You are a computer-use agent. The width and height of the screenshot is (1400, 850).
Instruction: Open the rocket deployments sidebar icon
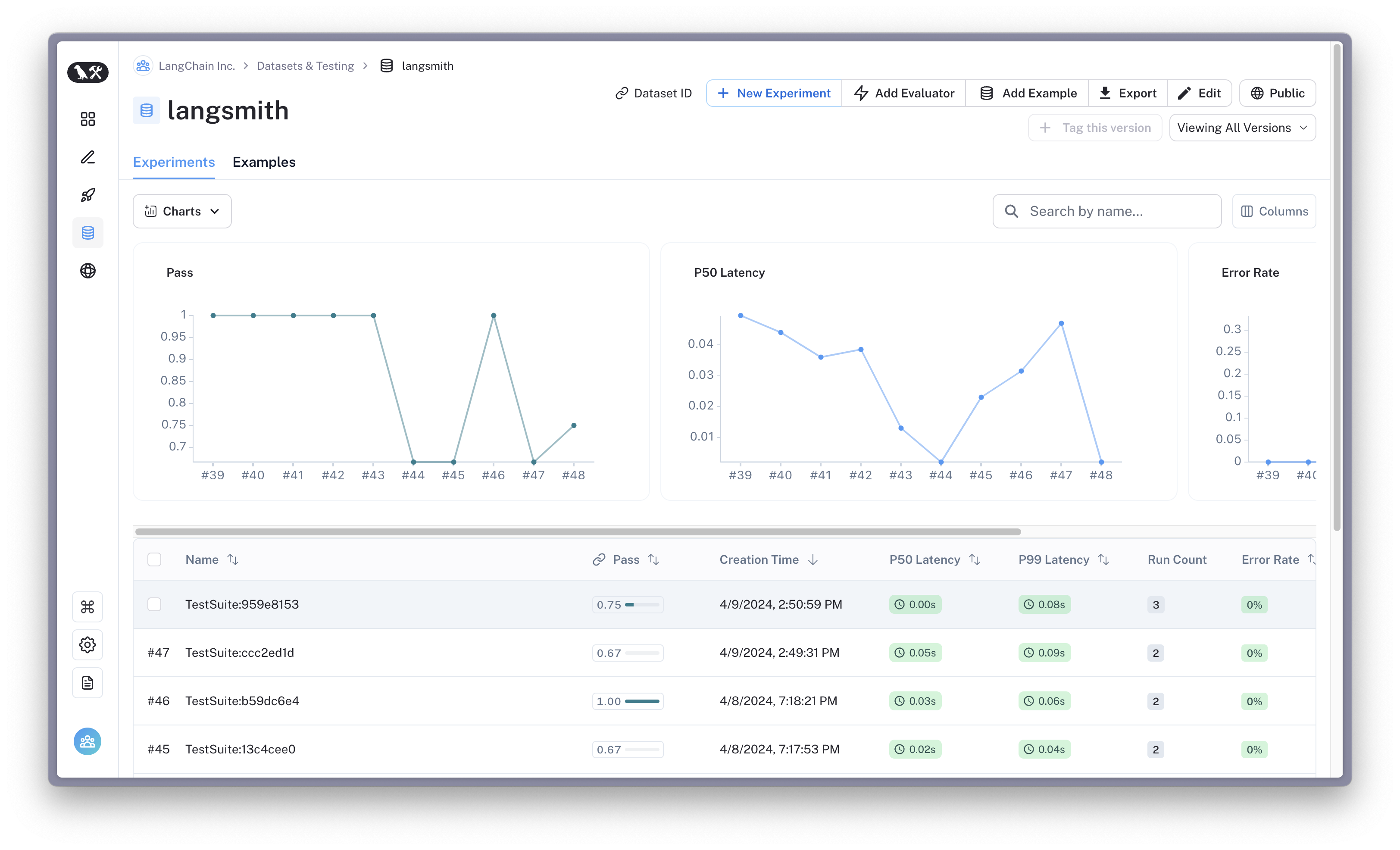pyautogui.click(x=87, y=195)
